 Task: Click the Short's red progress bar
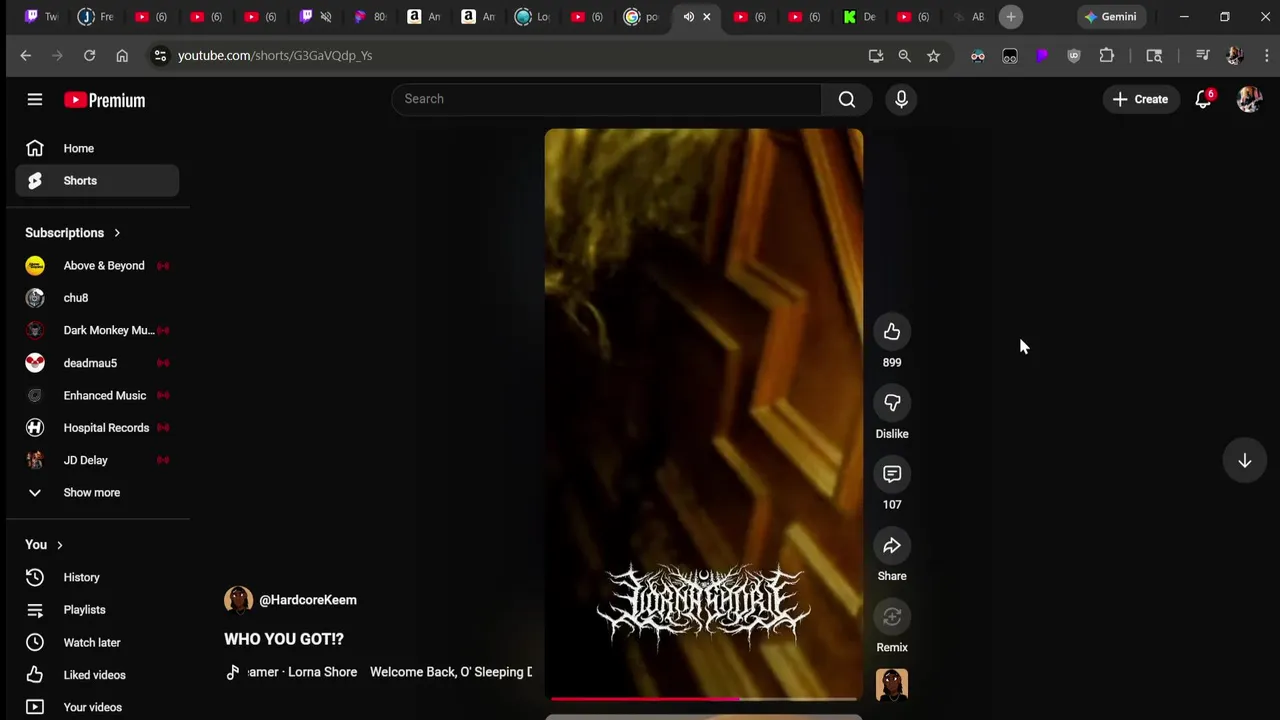[704, 699]
